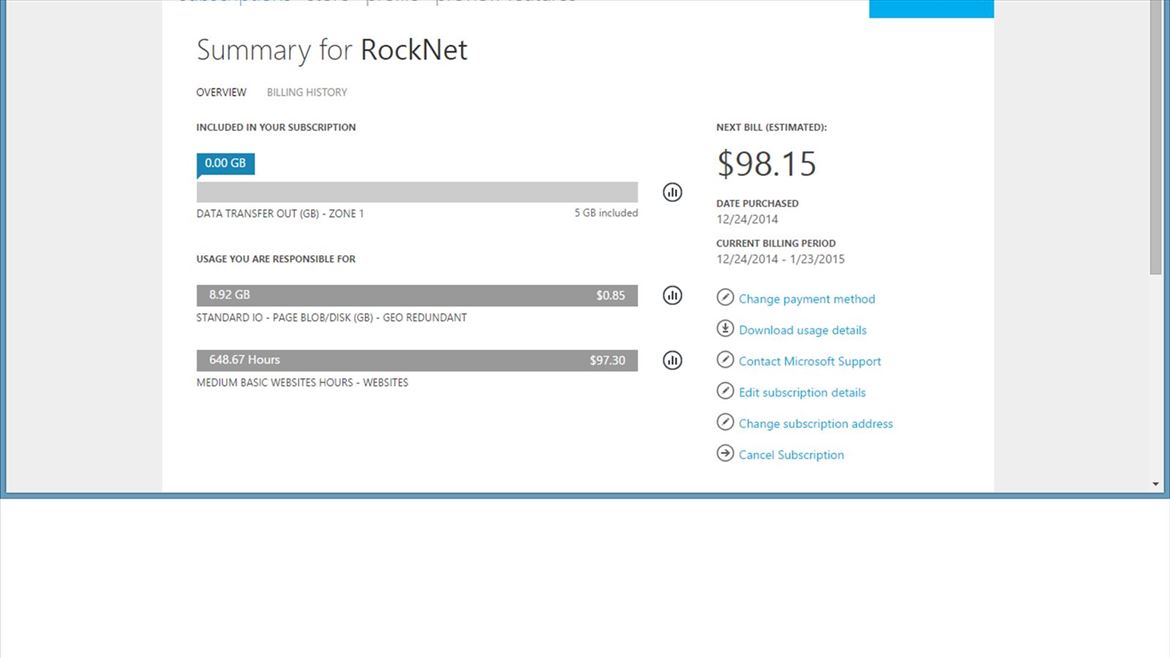Click the $97.30 charge amount
The image size is (1170, 658).
pos(607,360)
